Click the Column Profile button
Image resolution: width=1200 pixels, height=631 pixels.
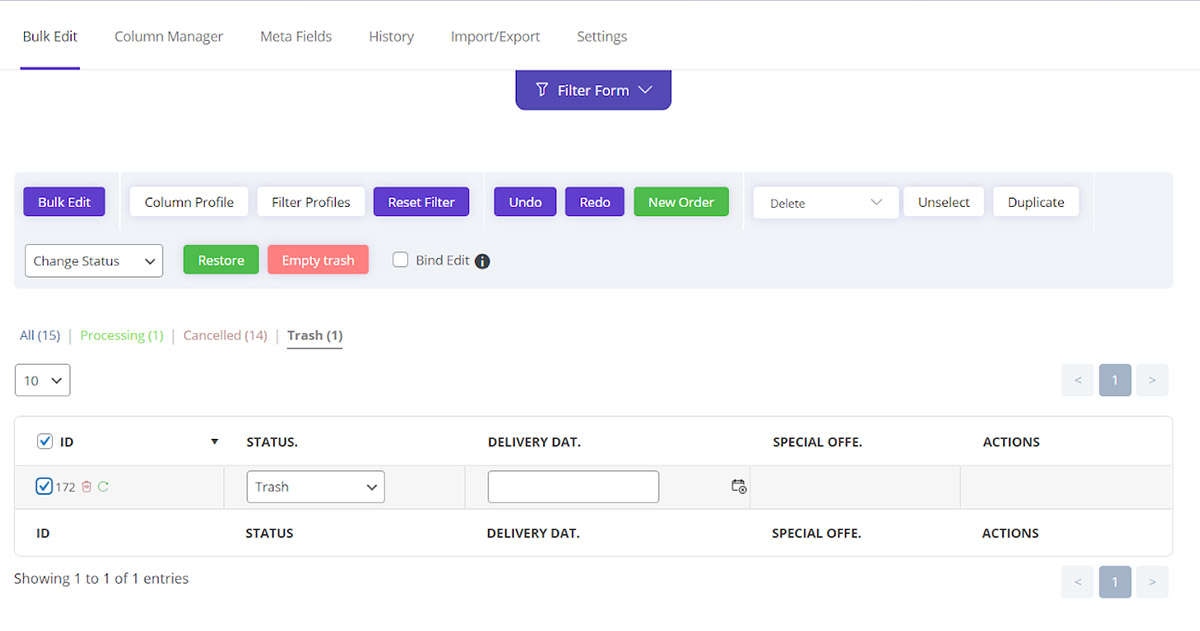(189, 202)
